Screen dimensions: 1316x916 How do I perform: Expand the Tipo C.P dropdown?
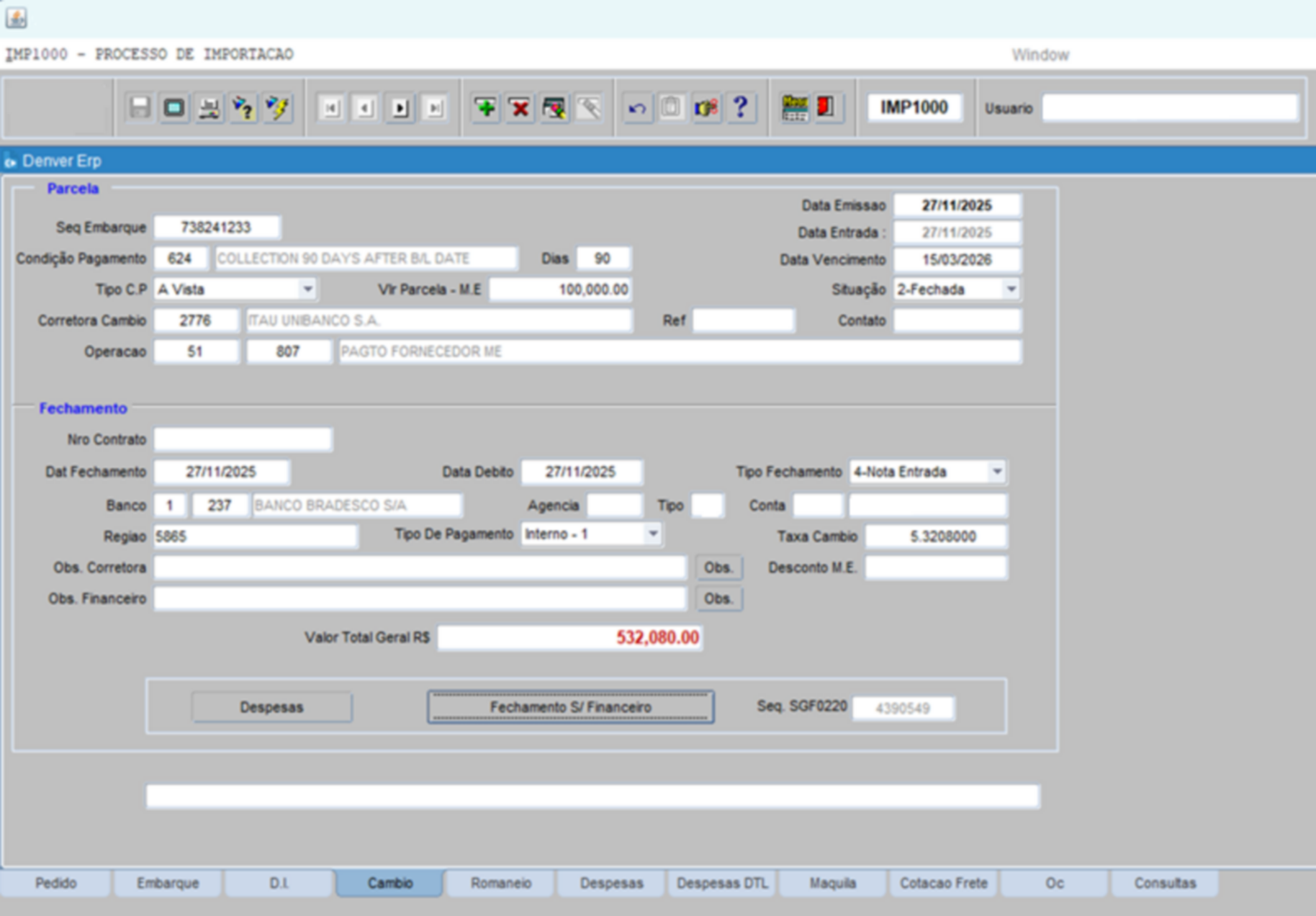coord(307,289)
